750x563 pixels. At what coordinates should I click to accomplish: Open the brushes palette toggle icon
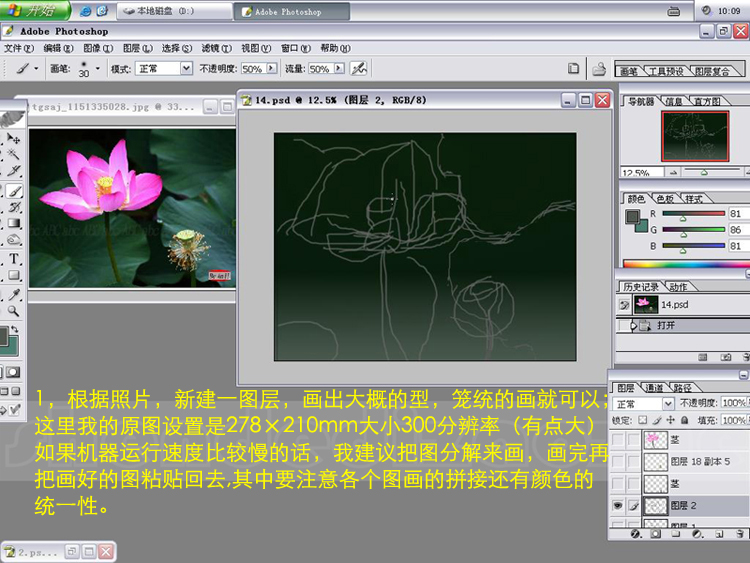click(x=573, y=68)
